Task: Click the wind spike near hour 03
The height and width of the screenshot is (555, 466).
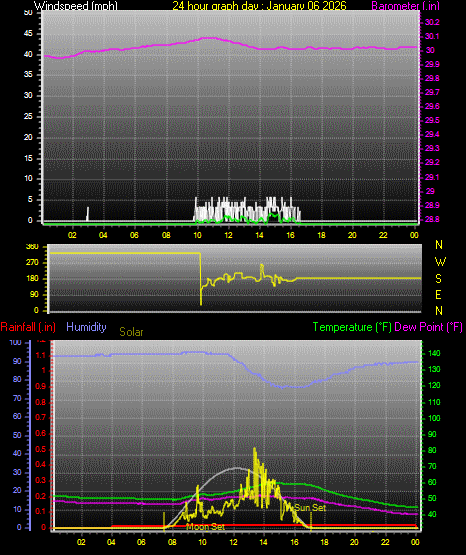Action: [87, 214]
